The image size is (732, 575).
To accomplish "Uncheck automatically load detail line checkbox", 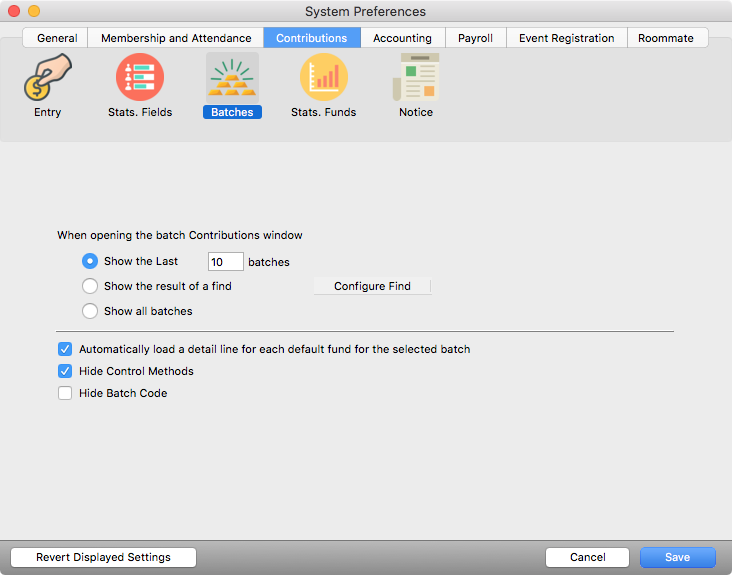I will click(x=65, y=350).
